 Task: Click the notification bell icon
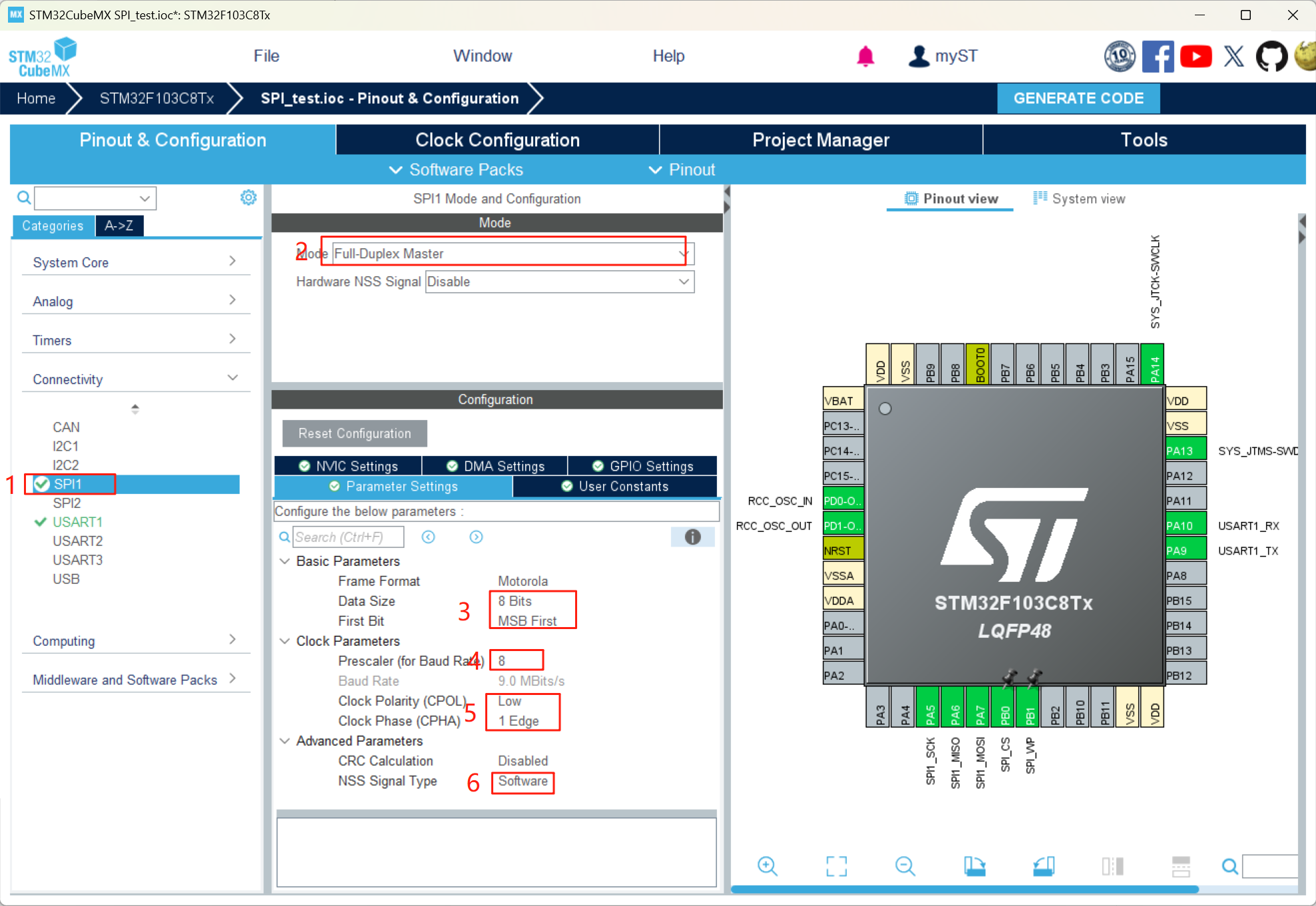(866, 57)
